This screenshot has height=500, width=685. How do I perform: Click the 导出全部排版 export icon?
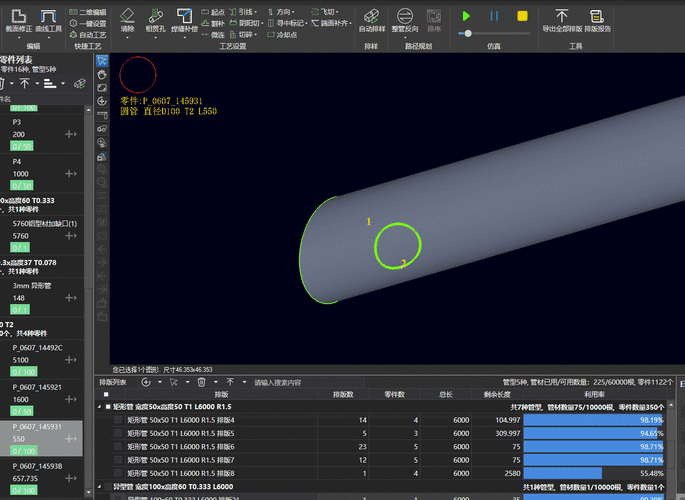point(562,17)
